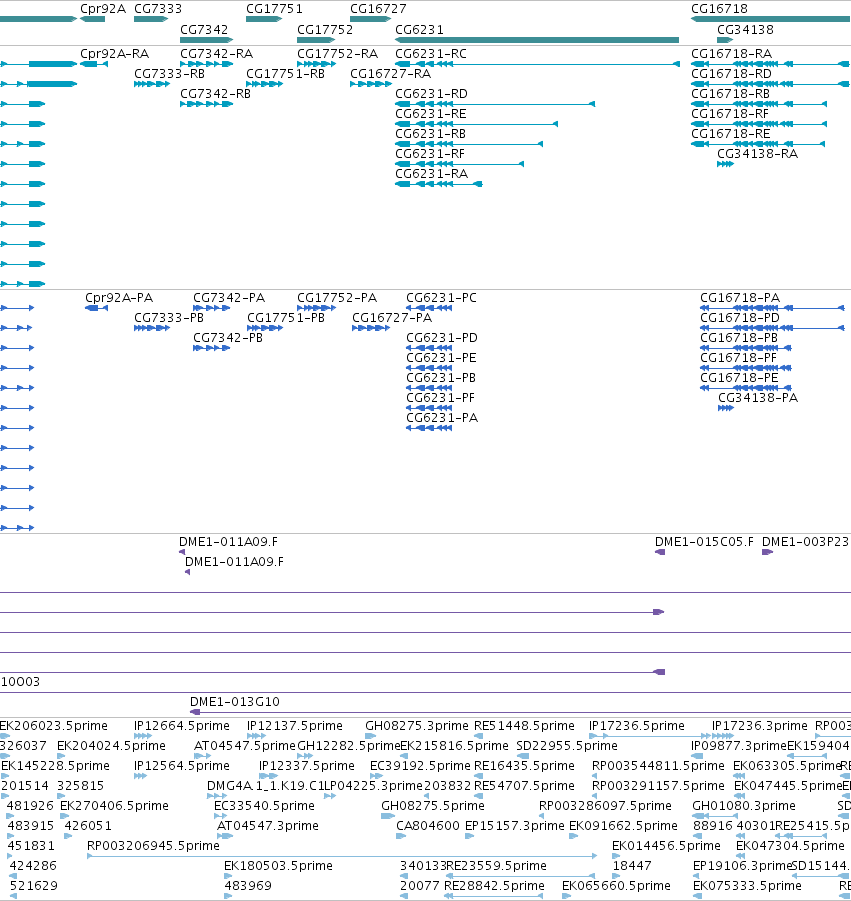Select EST IP12664.5prime
Viewport: 851px width, 901px height.
tap(182, 726)
